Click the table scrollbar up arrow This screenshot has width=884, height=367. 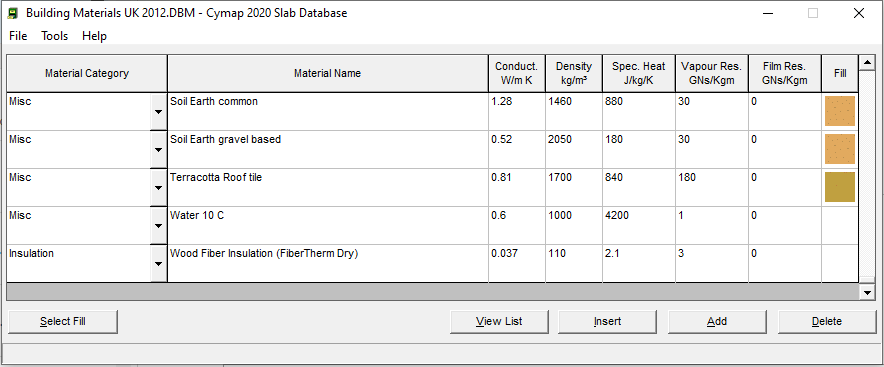pos(867,62)
